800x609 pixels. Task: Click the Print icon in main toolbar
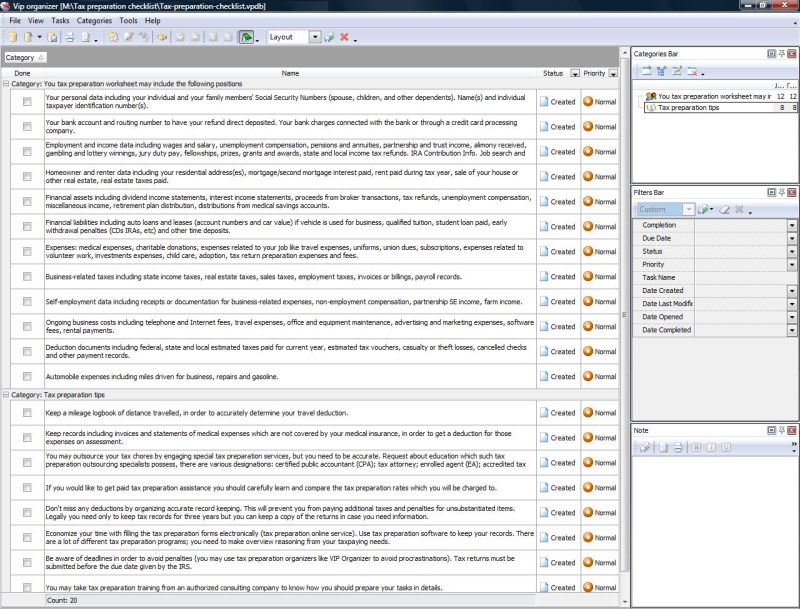point(70,37)
